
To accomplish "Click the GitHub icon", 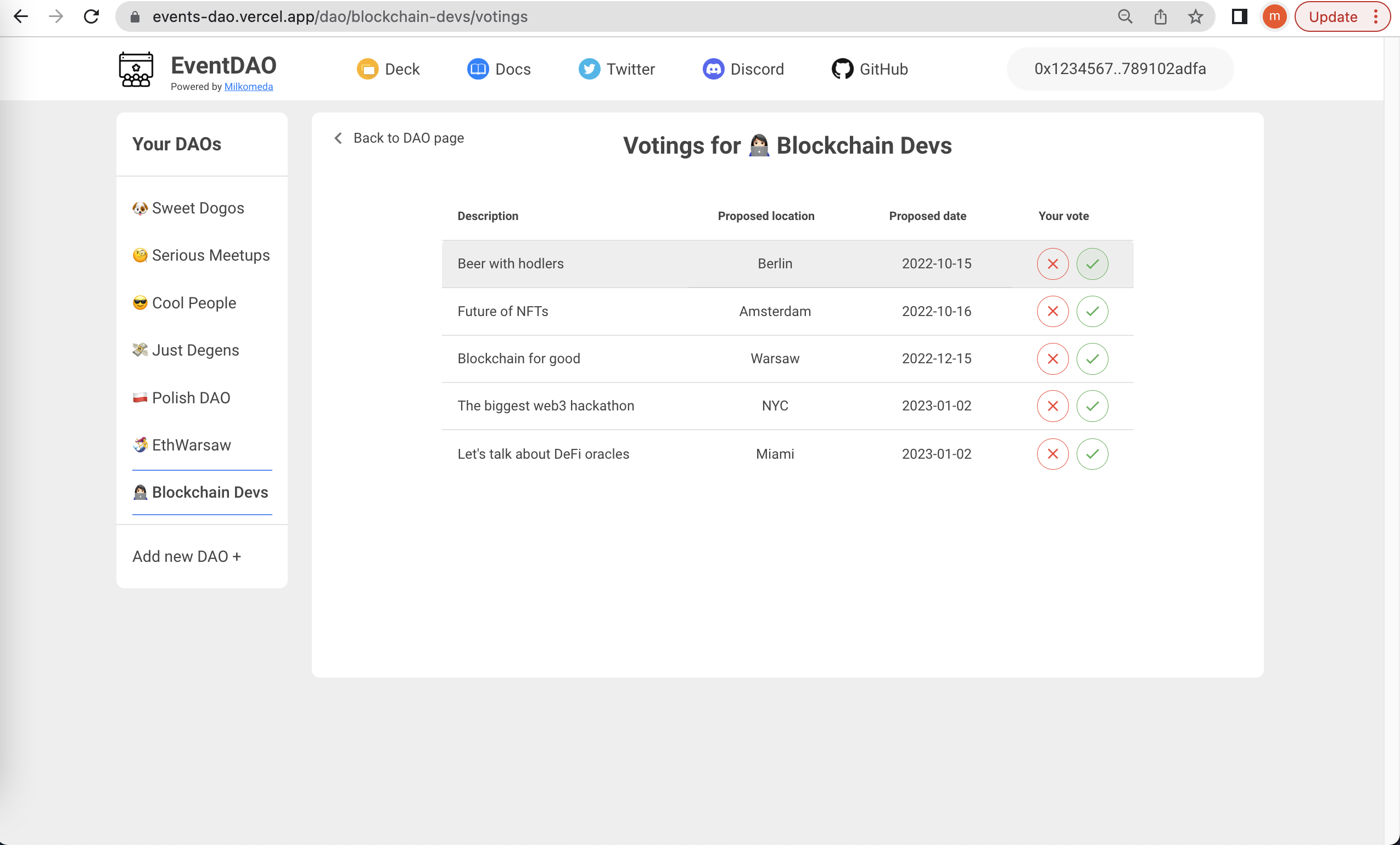I will (x=843, y=69).
